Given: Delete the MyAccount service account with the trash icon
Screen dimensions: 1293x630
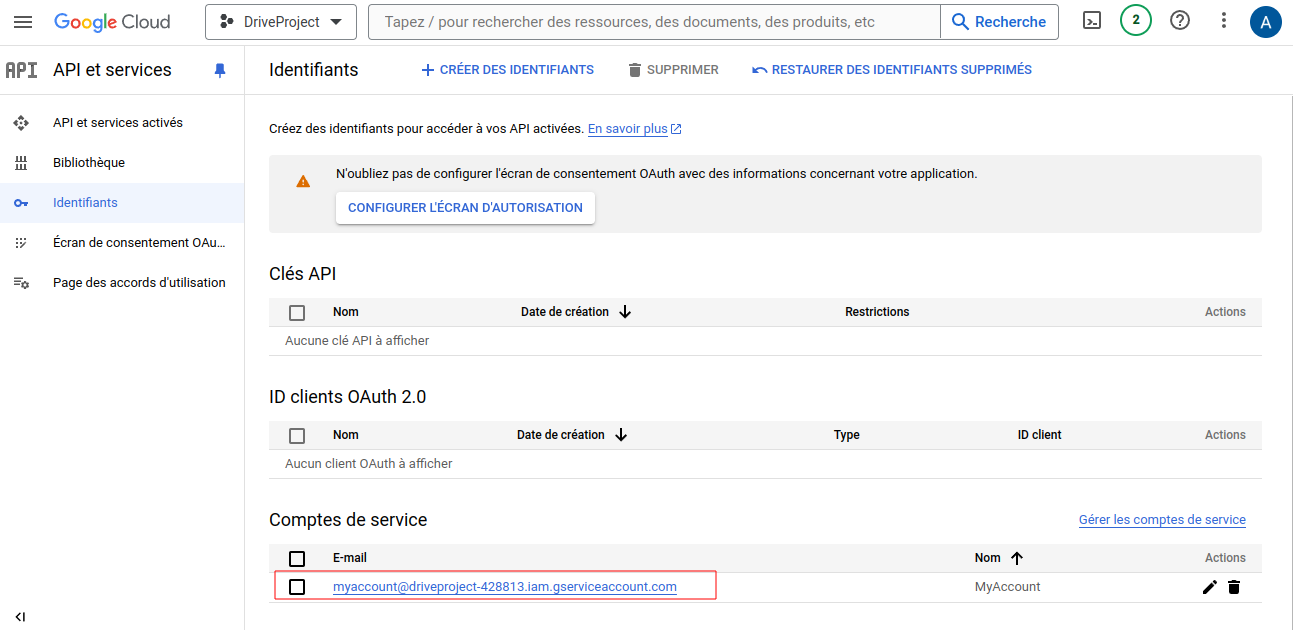Looking at the screenshot, I should click(1234, 587).
